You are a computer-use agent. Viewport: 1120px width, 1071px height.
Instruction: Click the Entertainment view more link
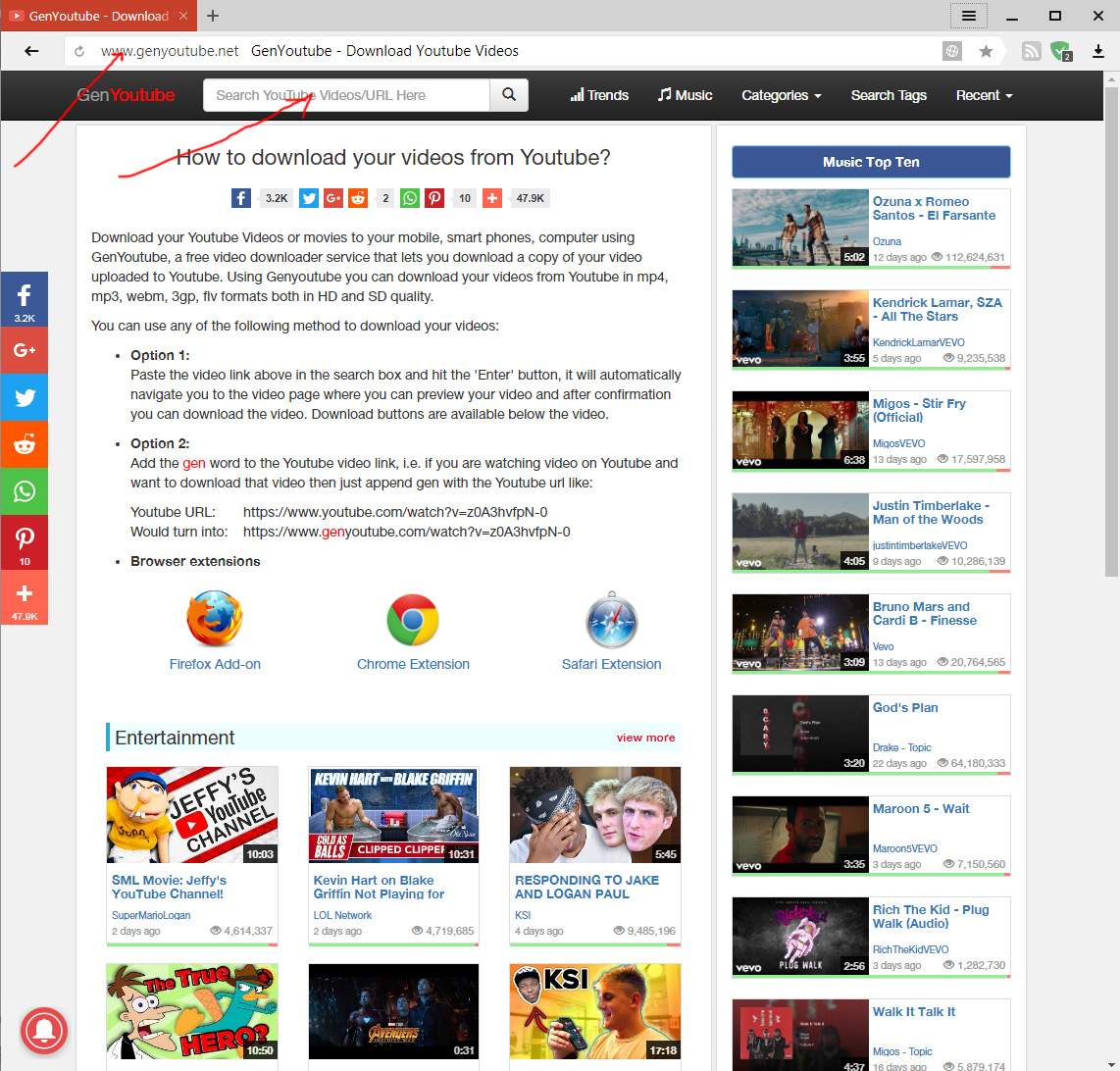point(645,738)
